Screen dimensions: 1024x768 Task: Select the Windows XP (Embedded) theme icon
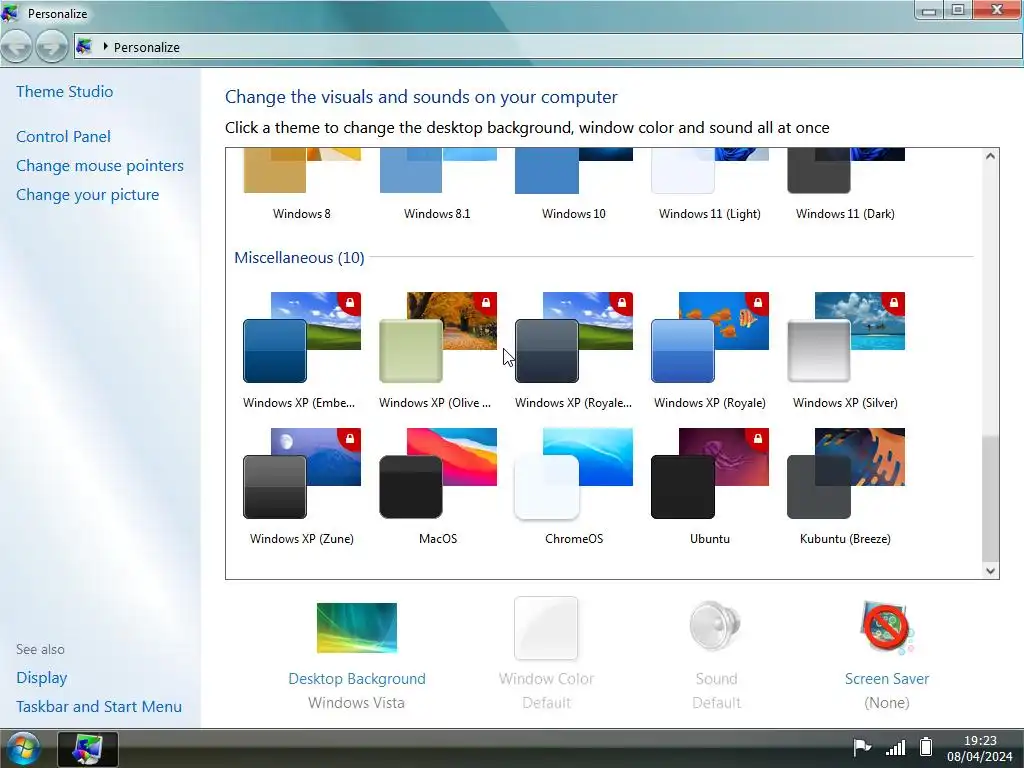(302, 337)
